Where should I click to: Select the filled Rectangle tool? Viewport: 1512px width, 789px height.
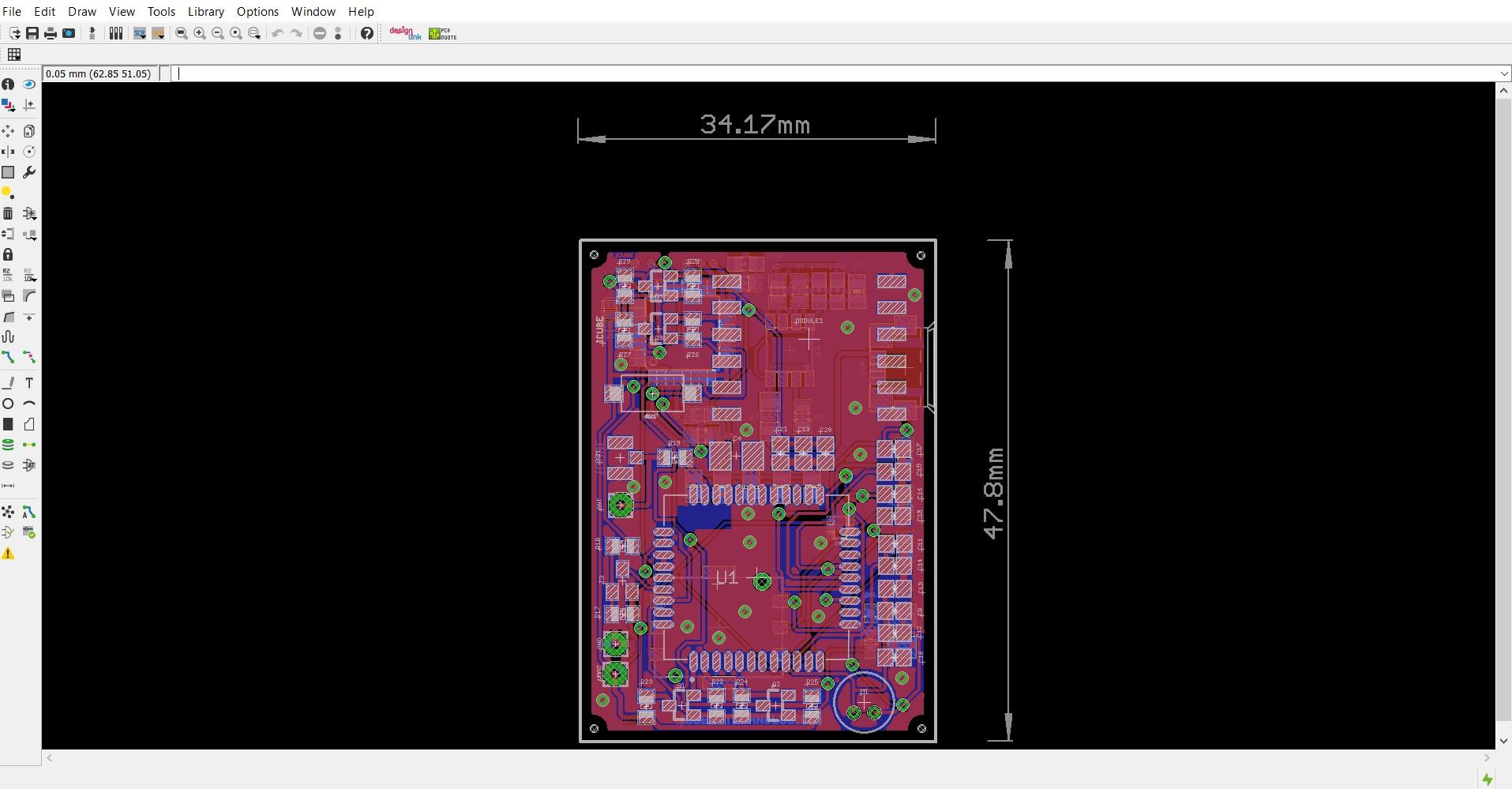click(x=8, y=424)
